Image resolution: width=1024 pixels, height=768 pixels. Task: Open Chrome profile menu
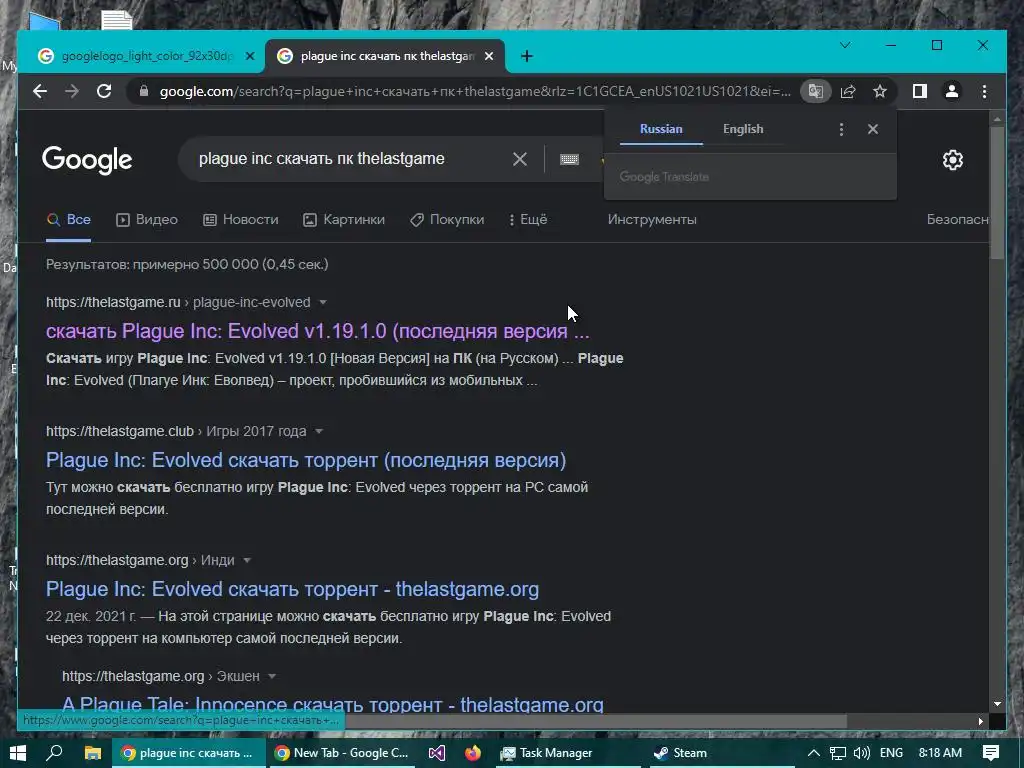click(x=952, y=91)
